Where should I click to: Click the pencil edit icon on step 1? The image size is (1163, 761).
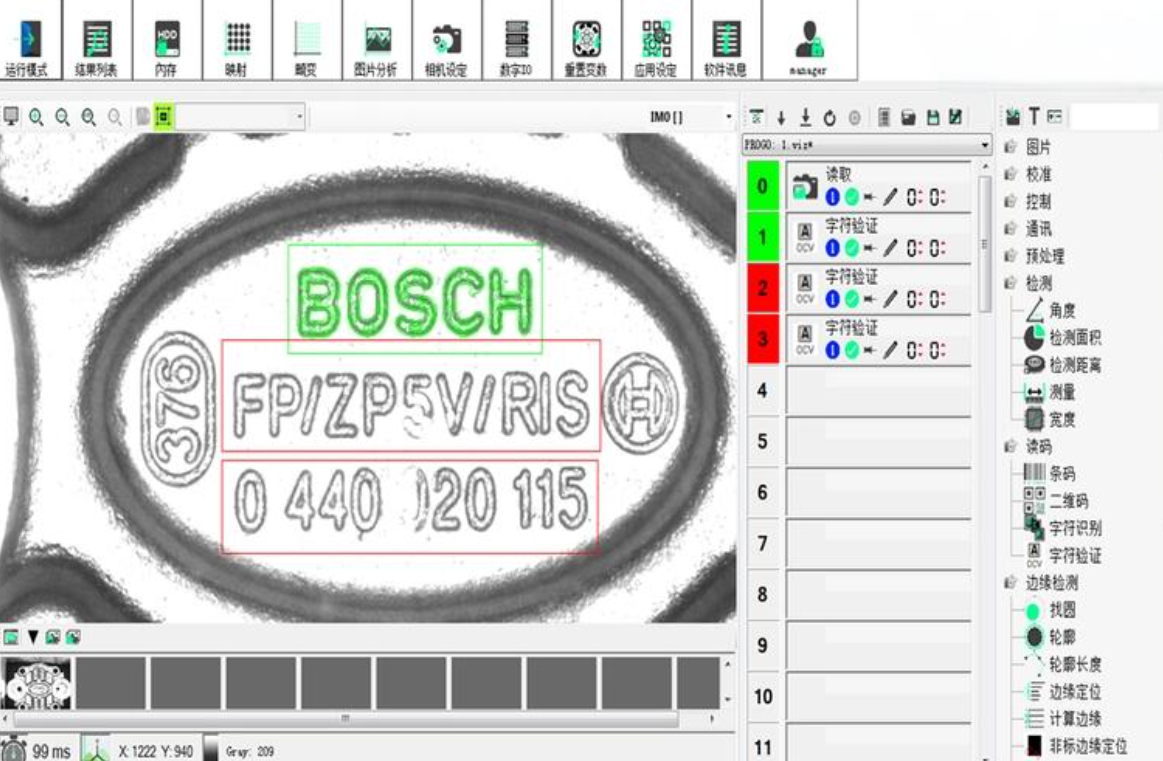890,248
